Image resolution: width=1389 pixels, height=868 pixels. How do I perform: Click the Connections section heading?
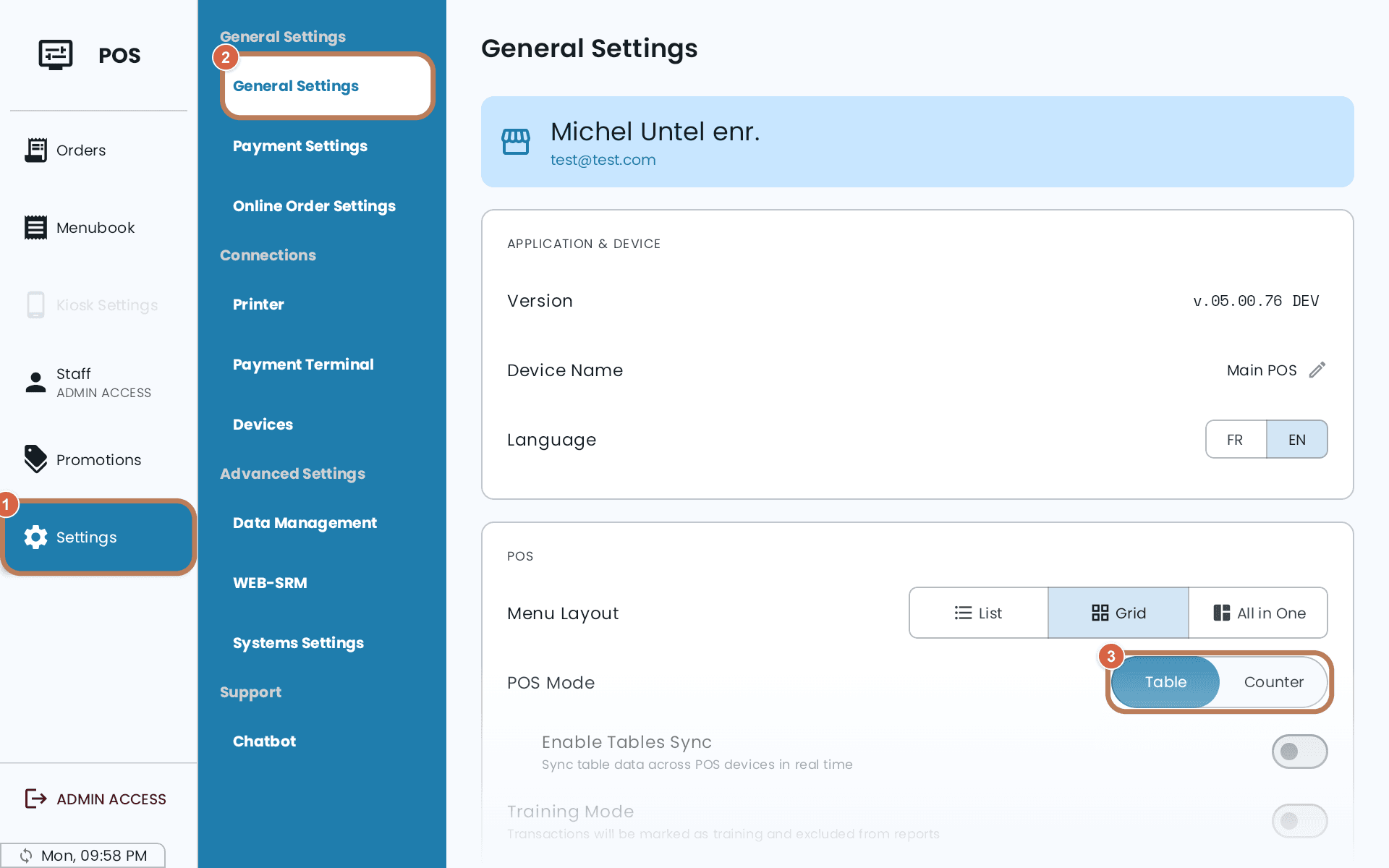[268, 255]
